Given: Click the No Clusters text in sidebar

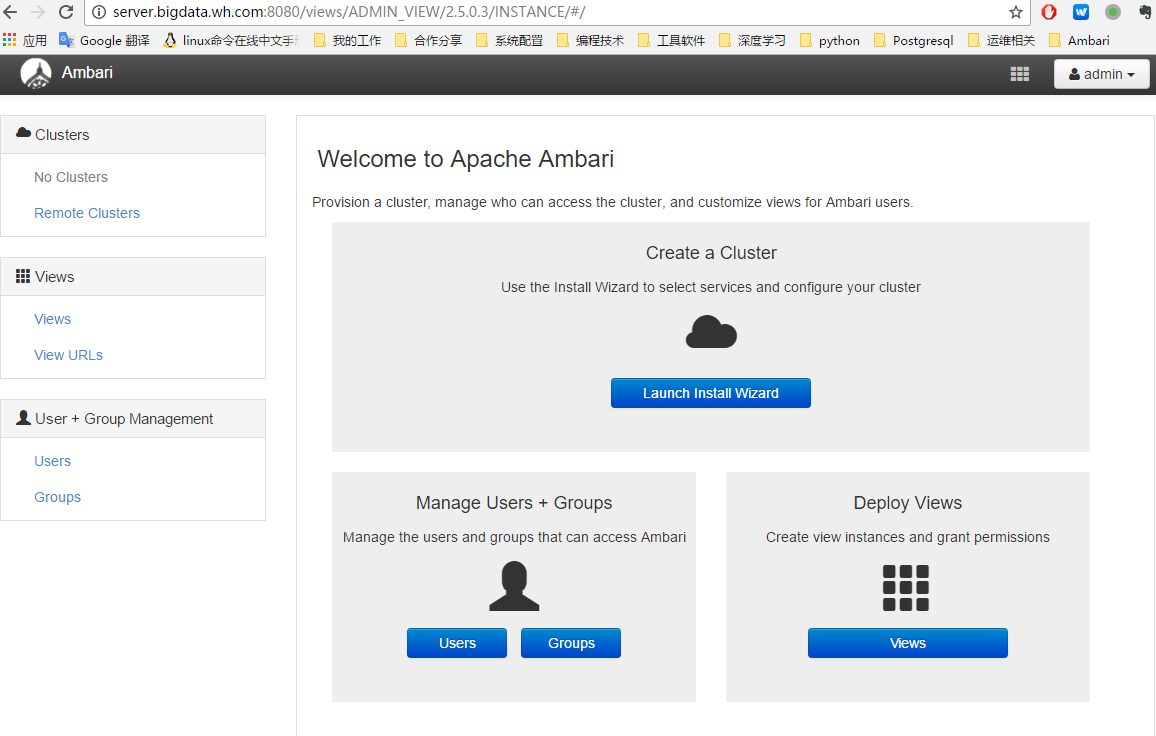Looking at the screenshot, I should click(x=71, y=177).
